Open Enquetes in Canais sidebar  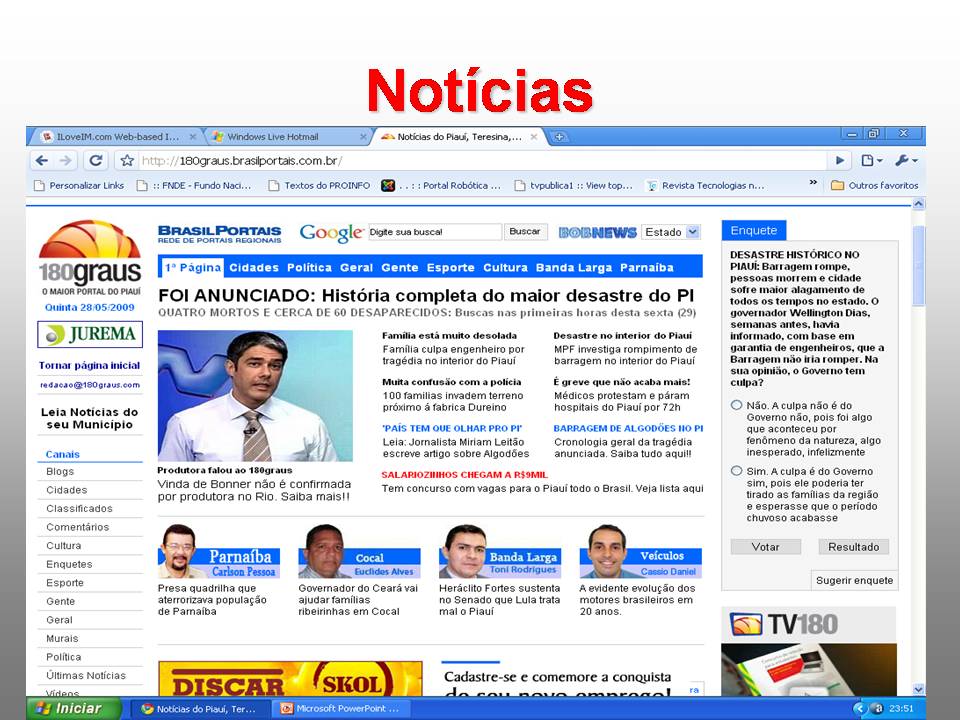[69, 564]
